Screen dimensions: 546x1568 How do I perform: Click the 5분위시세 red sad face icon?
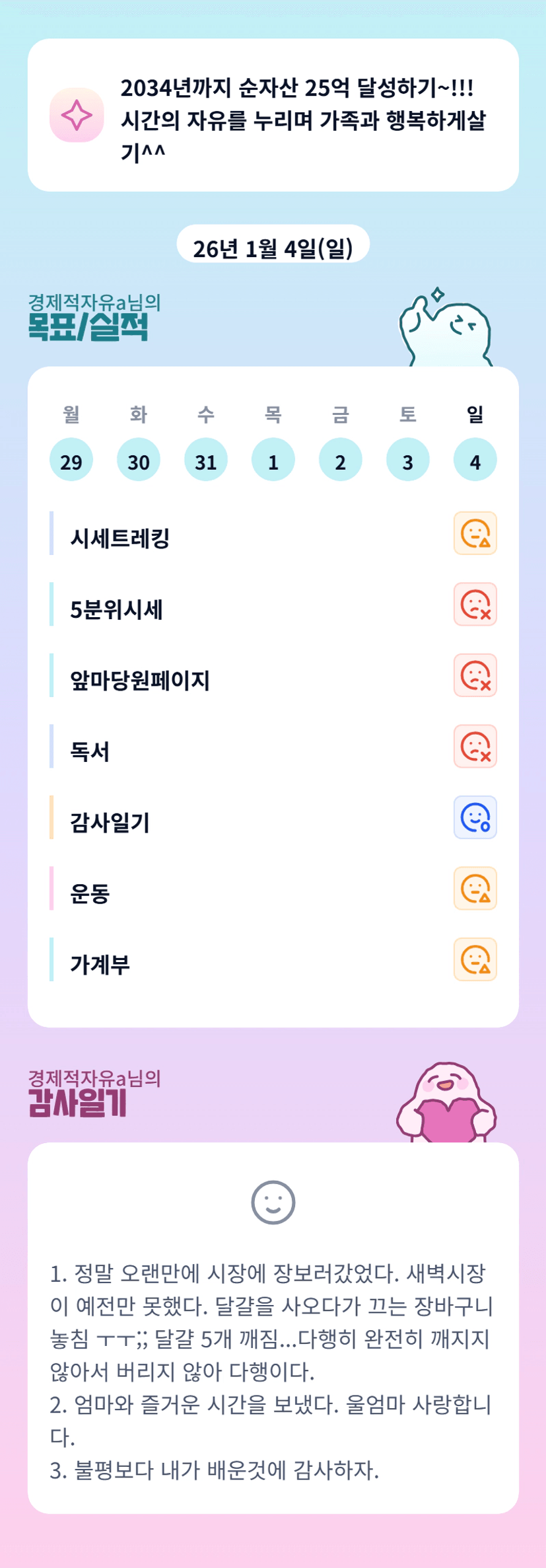pos(475,604)
